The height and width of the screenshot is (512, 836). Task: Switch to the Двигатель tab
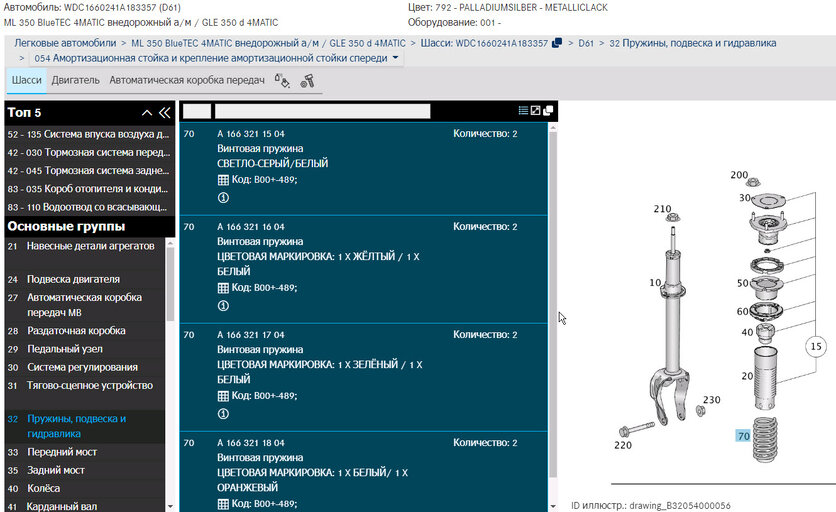pos(76,80)
